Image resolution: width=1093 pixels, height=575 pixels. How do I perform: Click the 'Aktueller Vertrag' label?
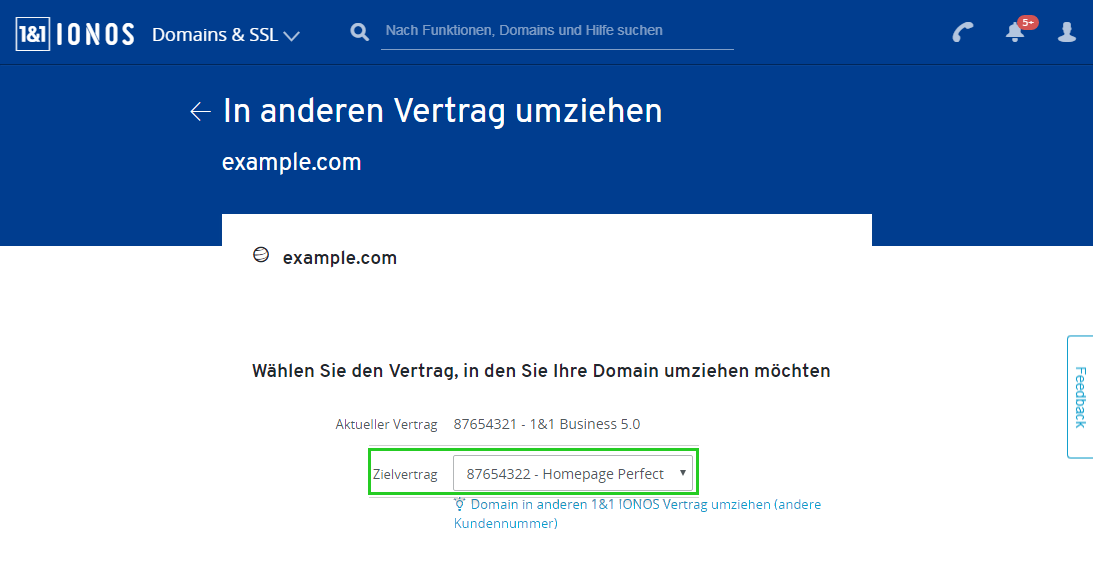pos(386,424)
